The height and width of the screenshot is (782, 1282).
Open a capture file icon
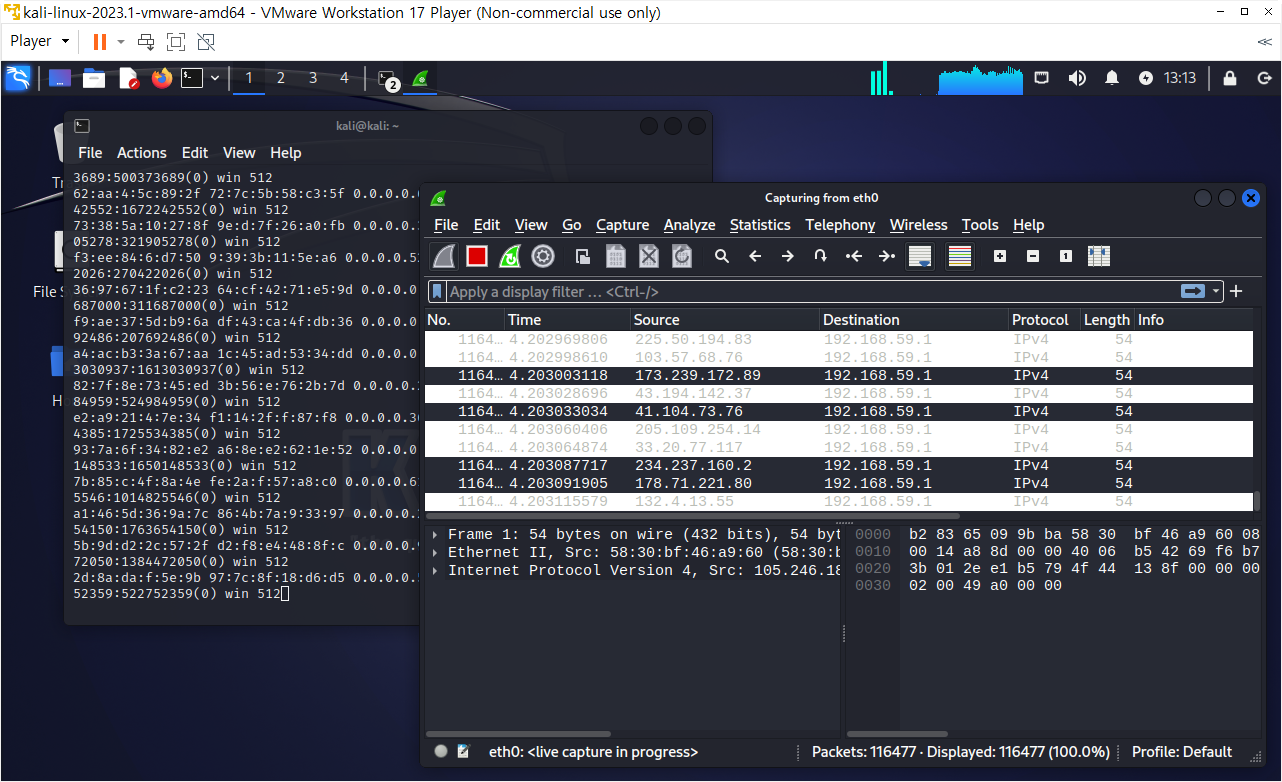coord(583,256)
